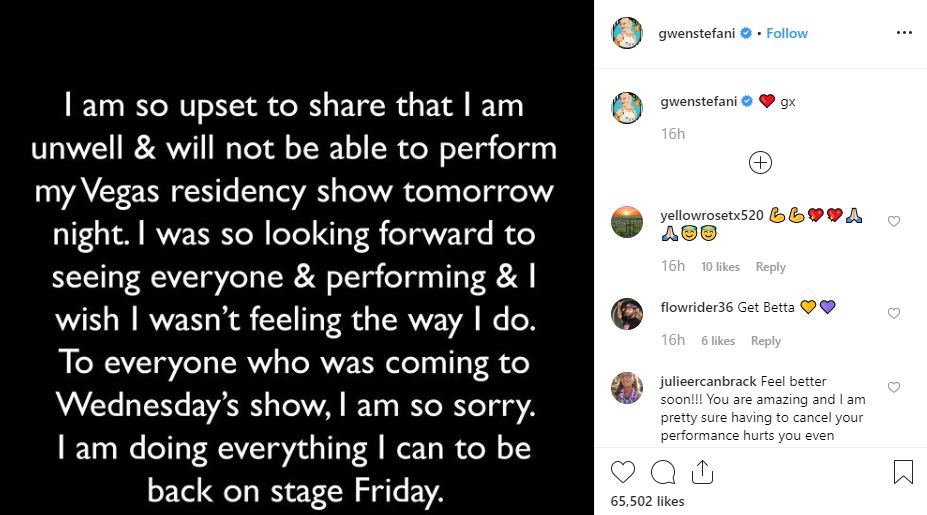Screen dimensions: 927x515
Task: Open gwenstefani profile picture in header
Action: coord(627,33)
